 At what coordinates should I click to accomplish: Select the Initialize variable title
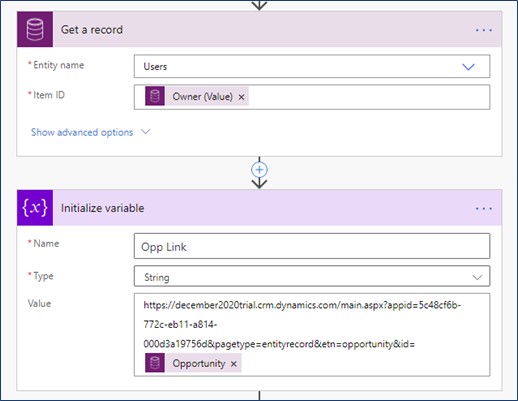pyautogui.click(x=102, y=208)
